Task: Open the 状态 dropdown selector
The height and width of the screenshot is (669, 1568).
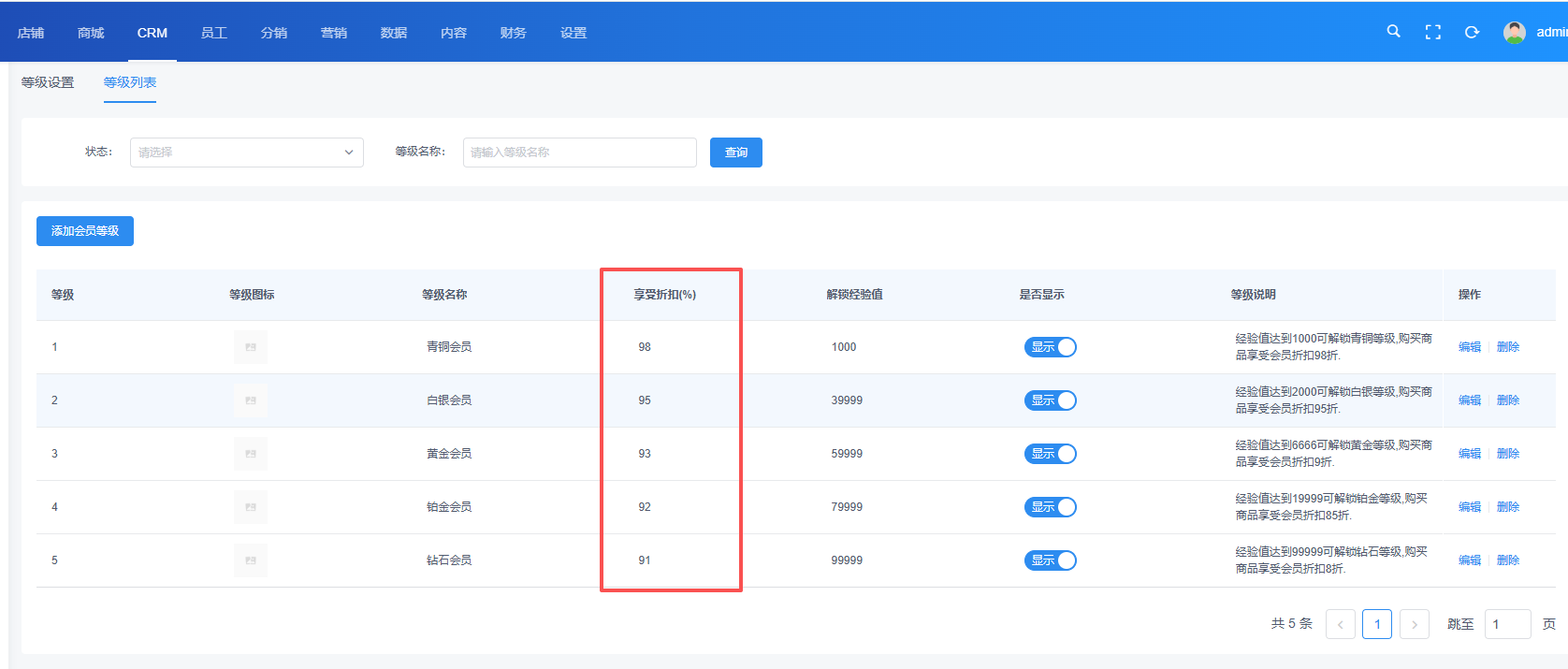Action: pos(246,153)
